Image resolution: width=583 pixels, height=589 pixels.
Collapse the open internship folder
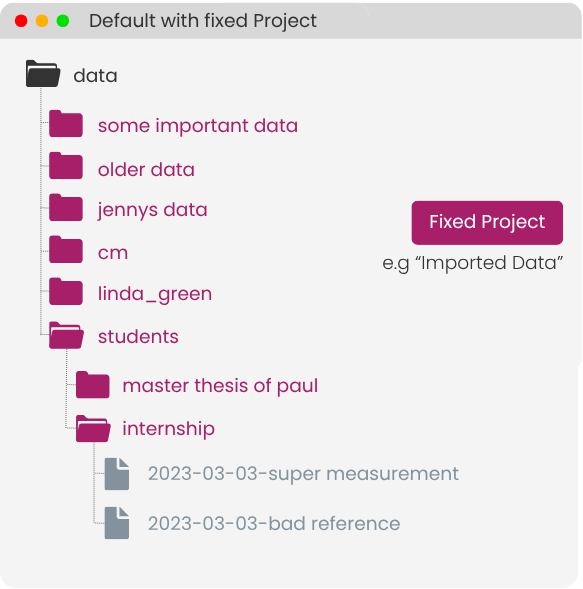click(x=93, y=429)
